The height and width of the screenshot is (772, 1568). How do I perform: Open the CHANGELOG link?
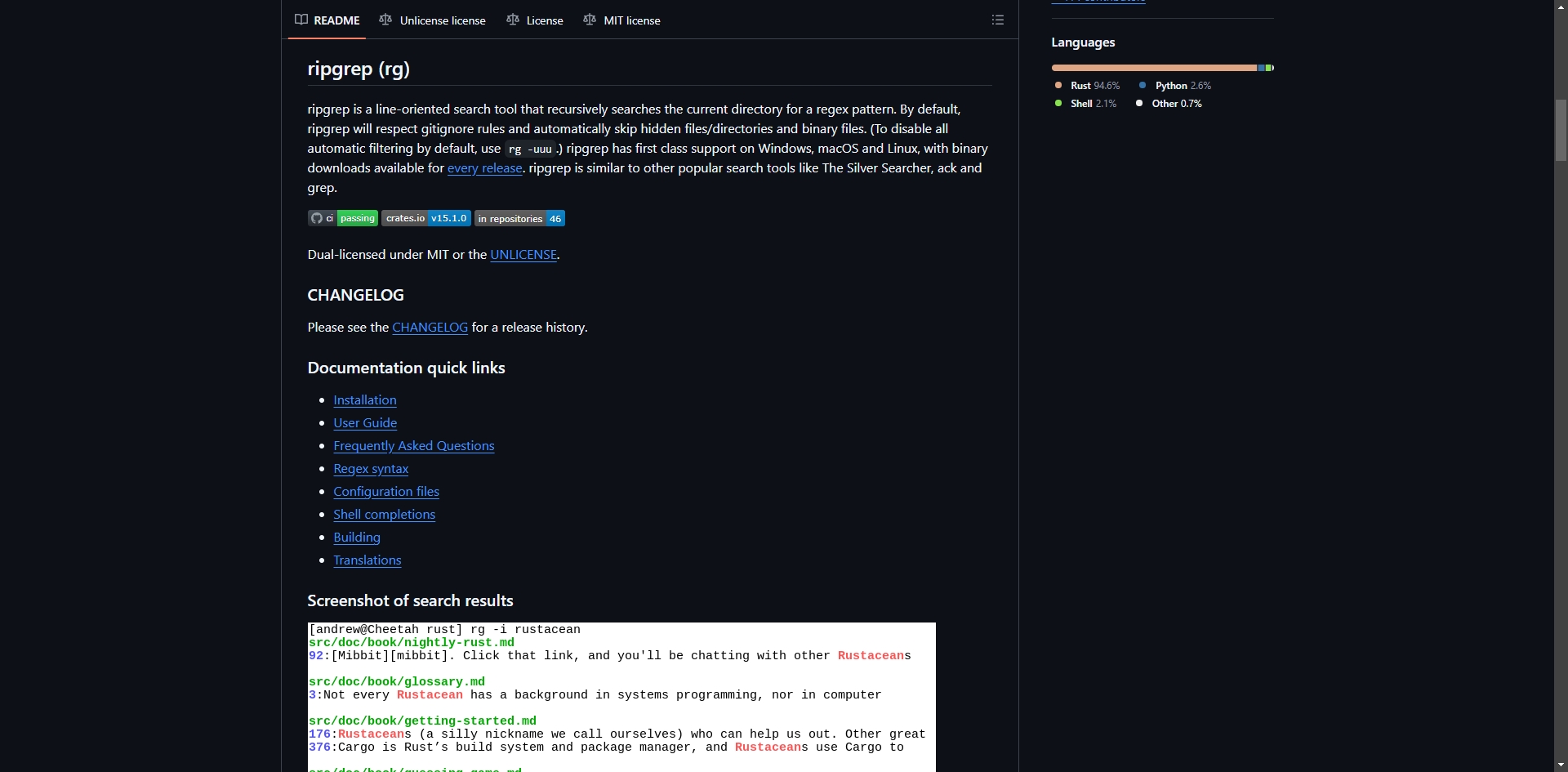[x=430, y=327]
